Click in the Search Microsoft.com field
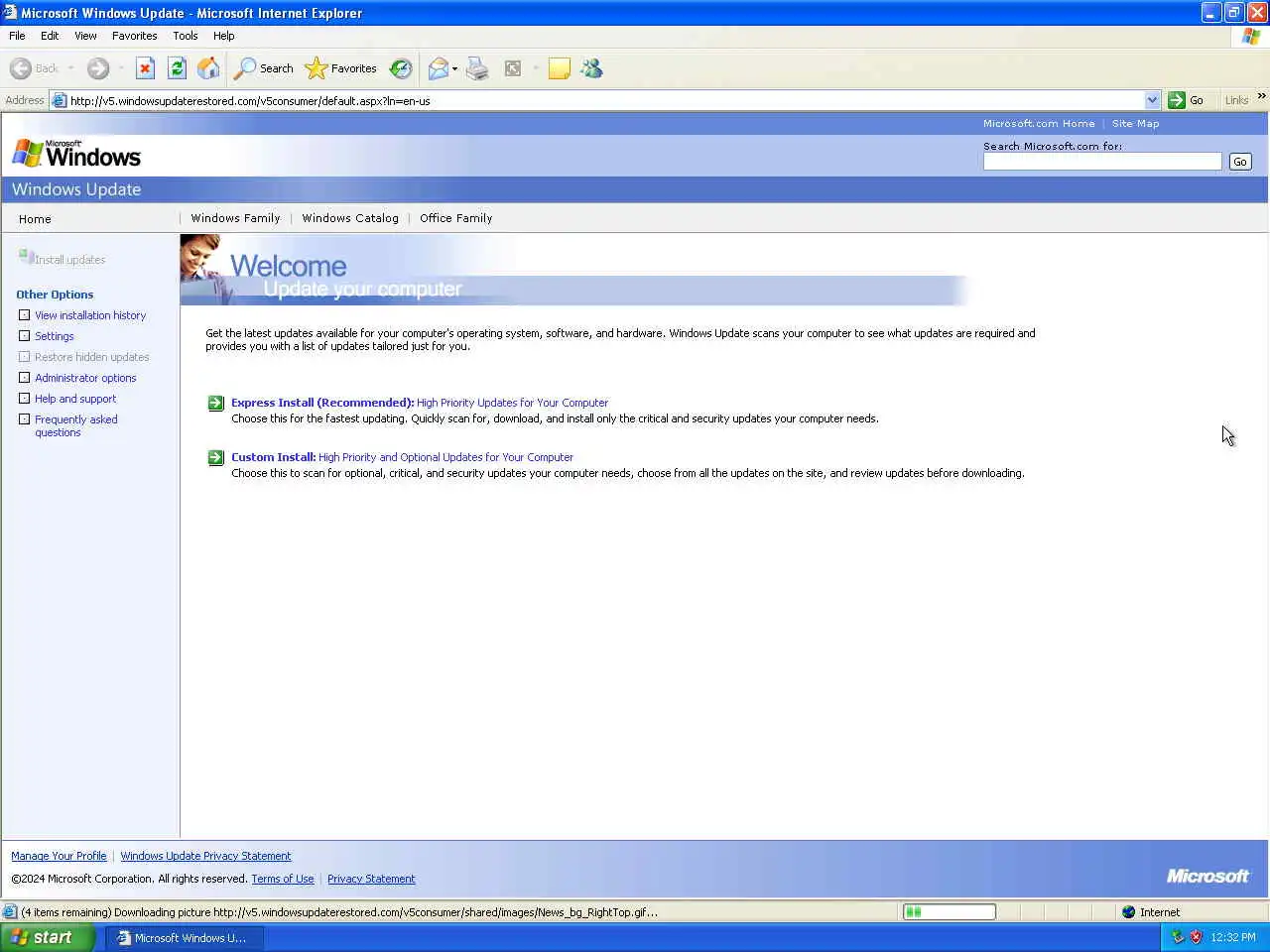This screenshot has height=952, width=1270. (x=1102, y=162)
